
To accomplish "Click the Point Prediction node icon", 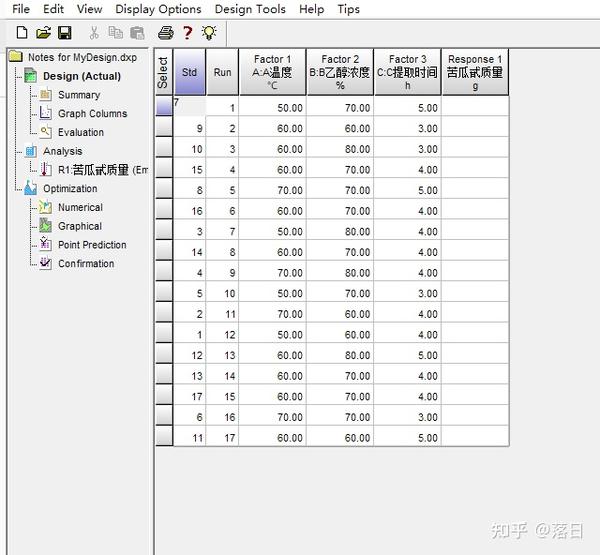I will pos(46,244).
